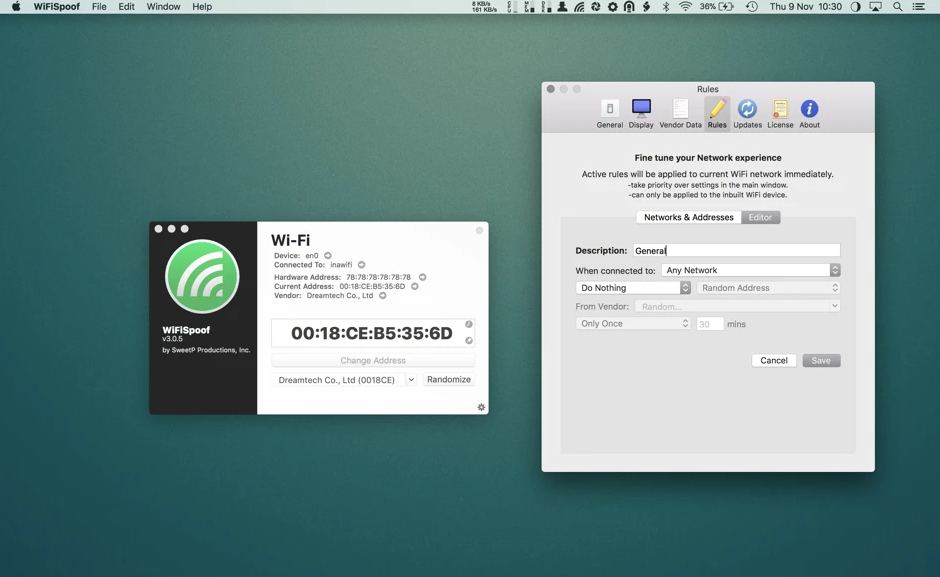Open the Vendor Data pane
Image resolution: width=940 pixels, height=577 pixels.
(680, 114)
